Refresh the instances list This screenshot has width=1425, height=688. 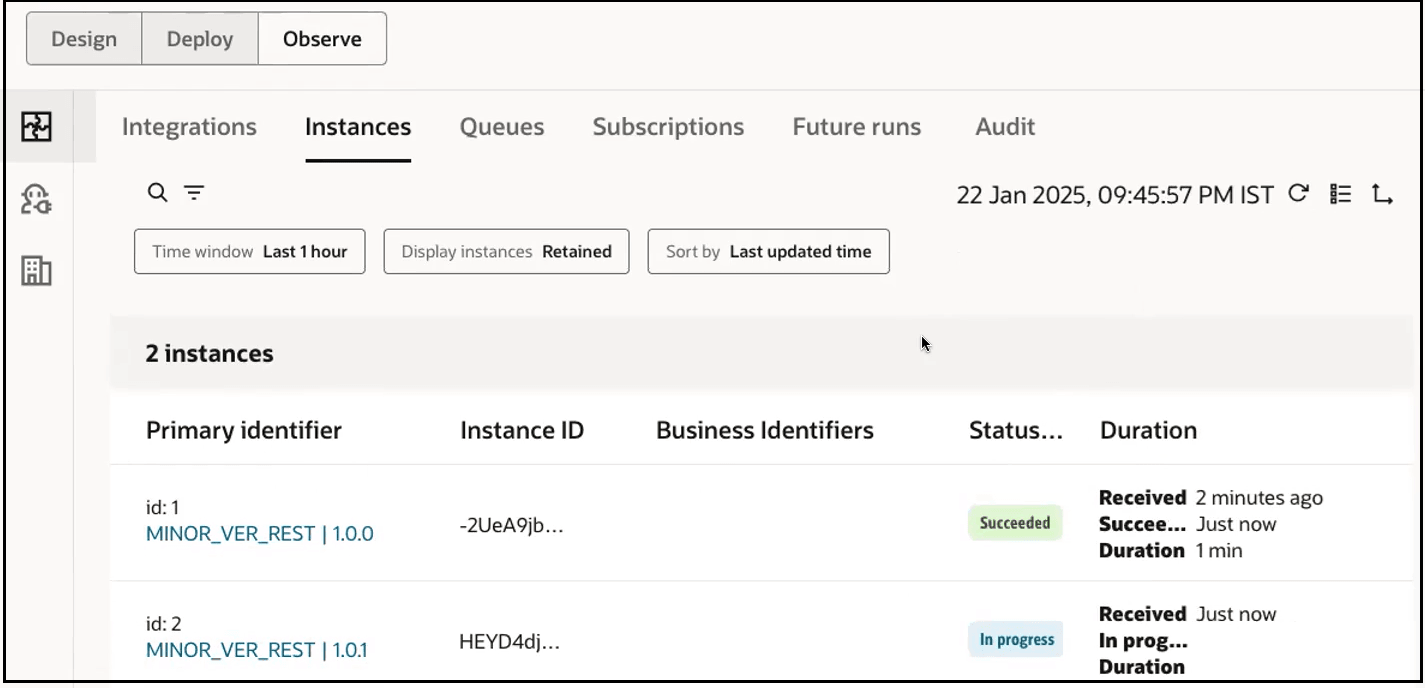tap(1298, 195)
